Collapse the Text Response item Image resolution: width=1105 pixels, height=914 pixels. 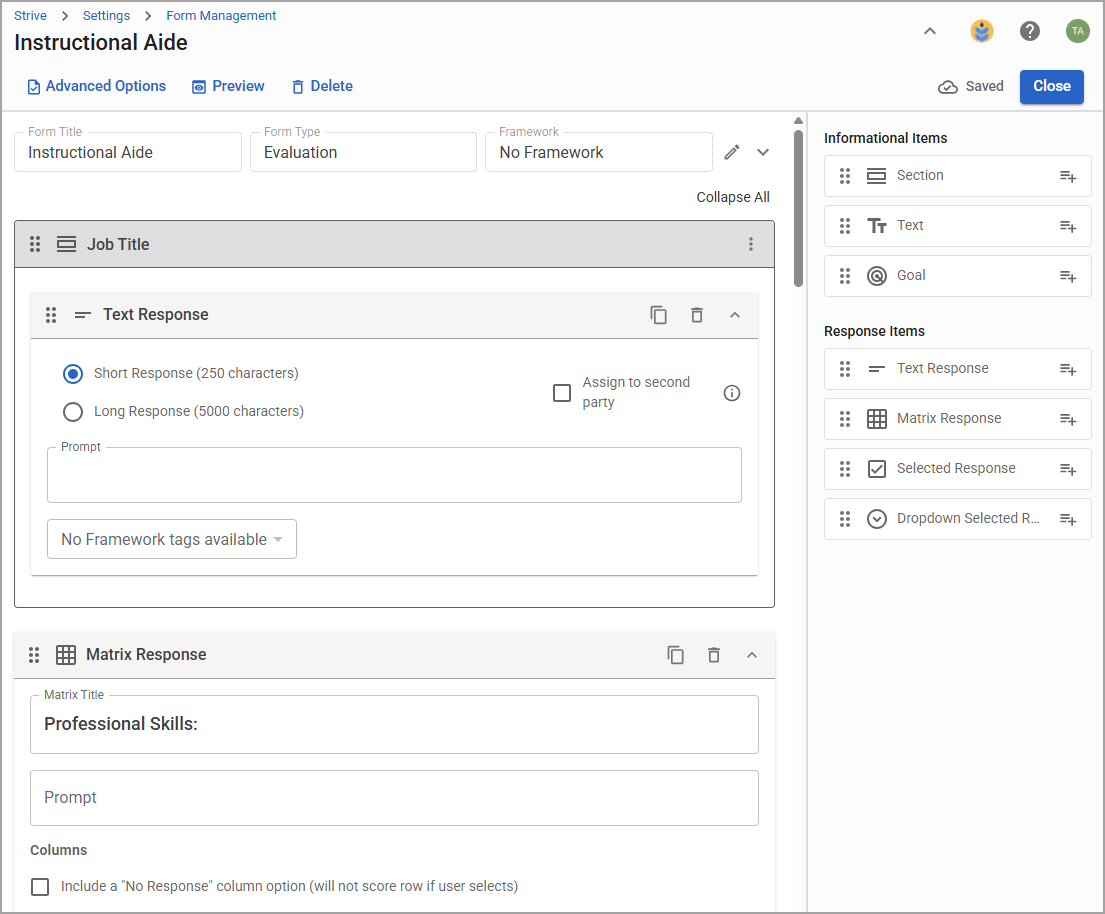(735, 315)
